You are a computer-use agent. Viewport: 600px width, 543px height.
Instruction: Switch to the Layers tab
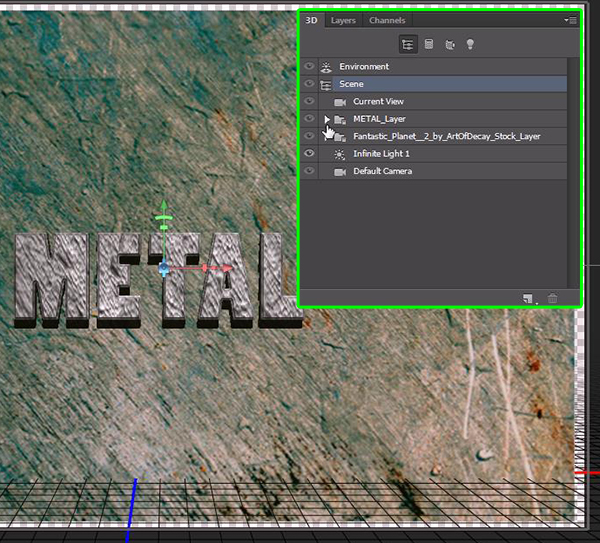(x=343, y=20)
